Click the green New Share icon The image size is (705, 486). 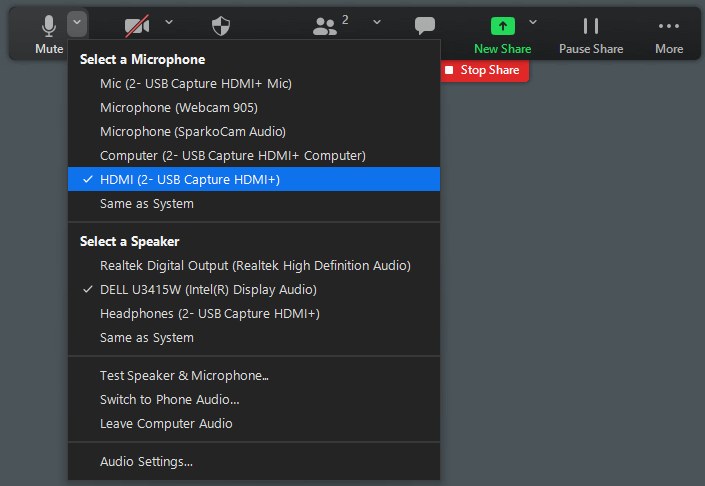pos(503,26)
